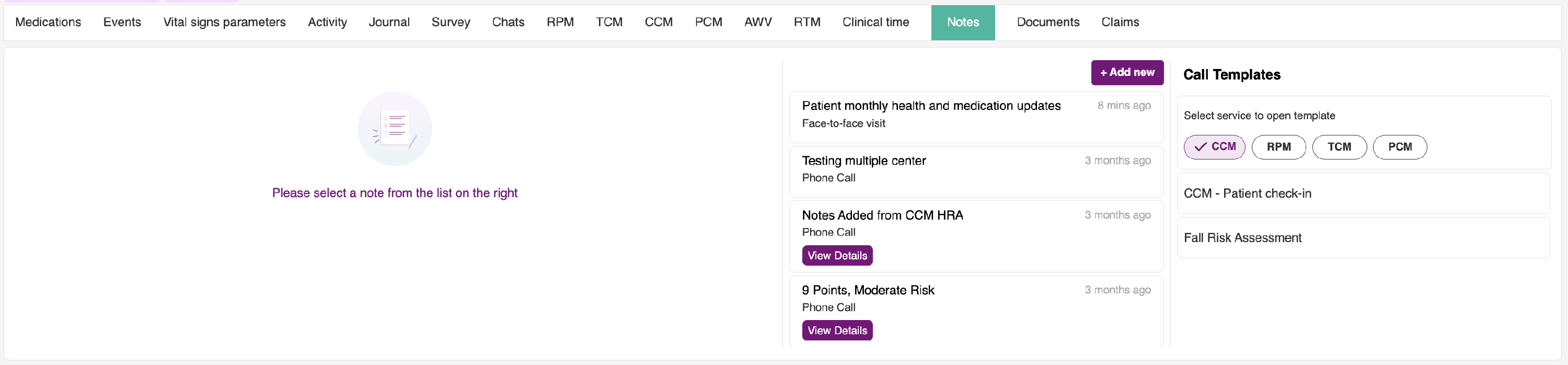Switch to the Claims tab
The image size is (1568, 365).
tap(1120, 22)
